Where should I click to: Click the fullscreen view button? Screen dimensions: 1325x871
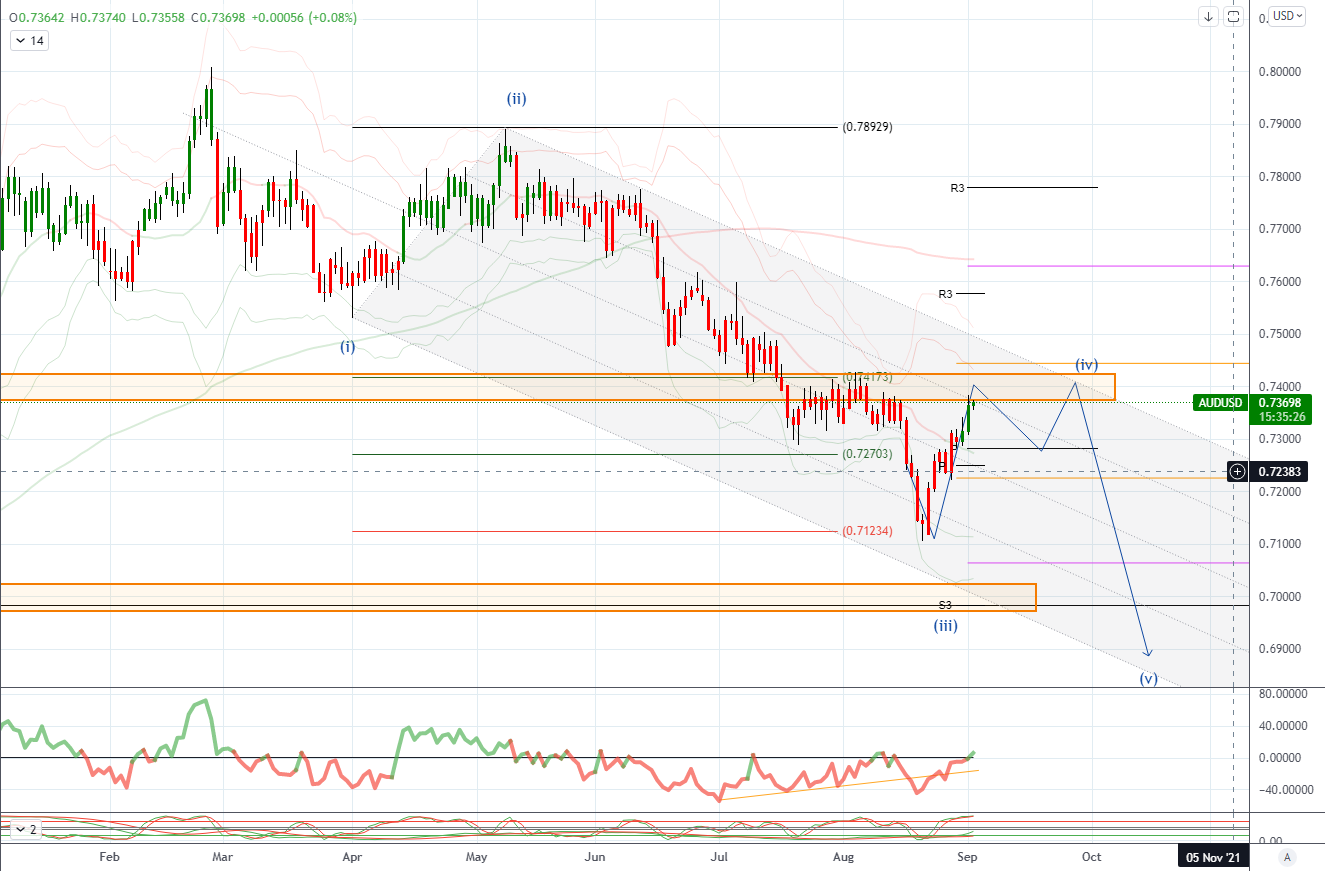click(x=1233, y=16)
